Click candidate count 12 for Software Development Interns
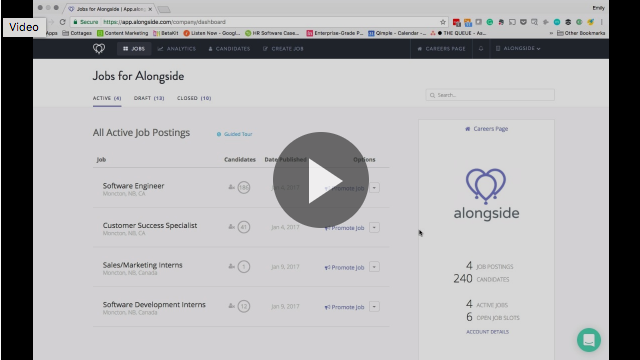The width and height of the screenshot is (640, 360). coord(244,306)
